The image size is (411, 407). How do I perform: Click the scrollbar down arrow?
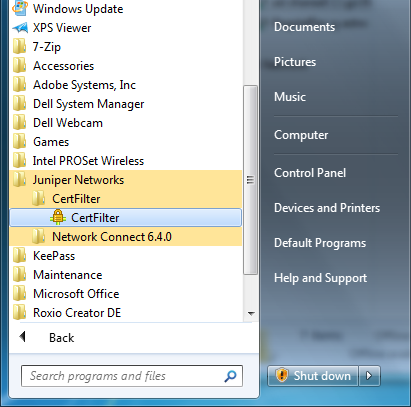click(251, 313)
